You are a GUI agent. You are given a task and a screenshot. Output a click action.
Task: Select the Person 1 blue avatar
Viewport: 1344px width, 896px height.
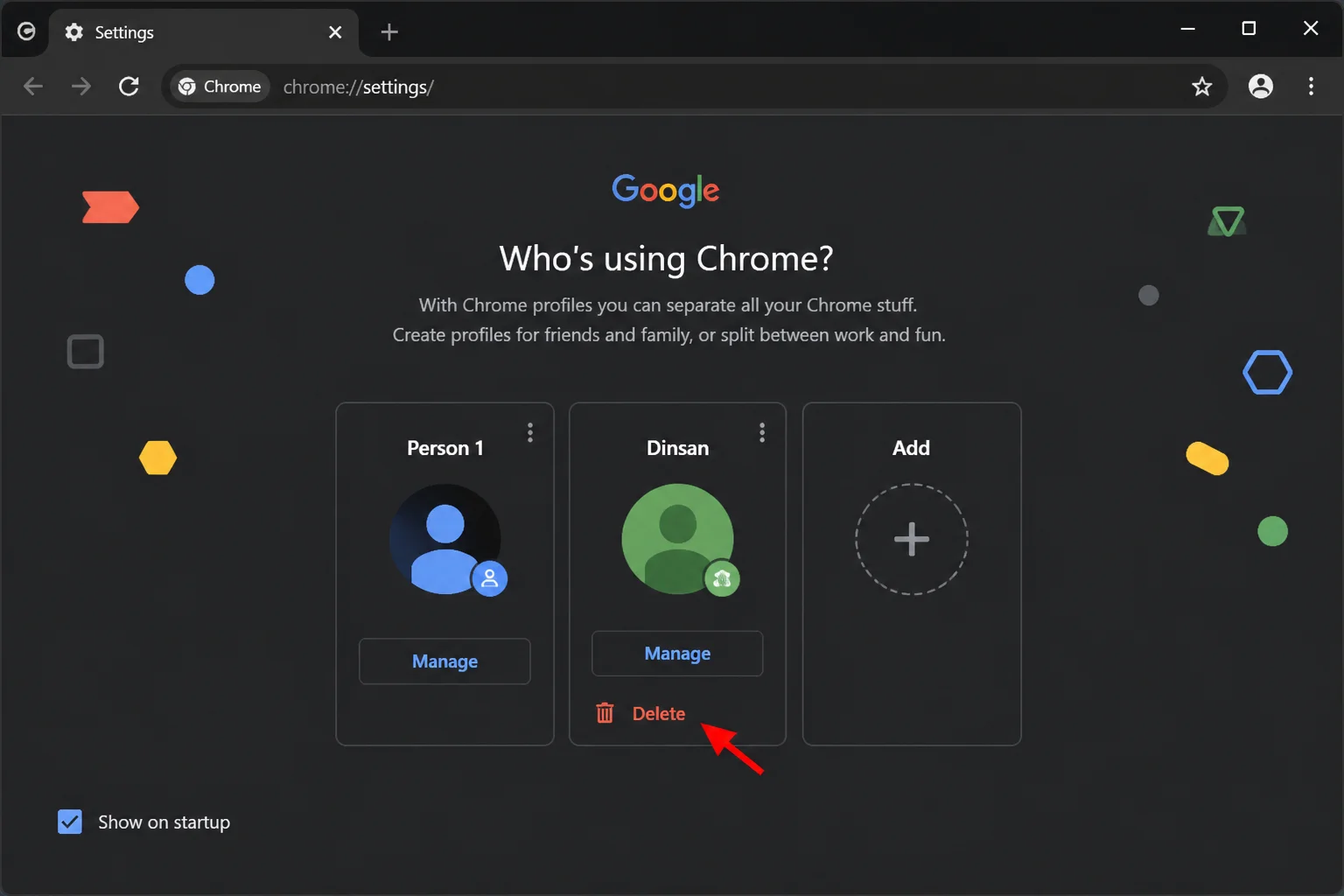[445, 539]
